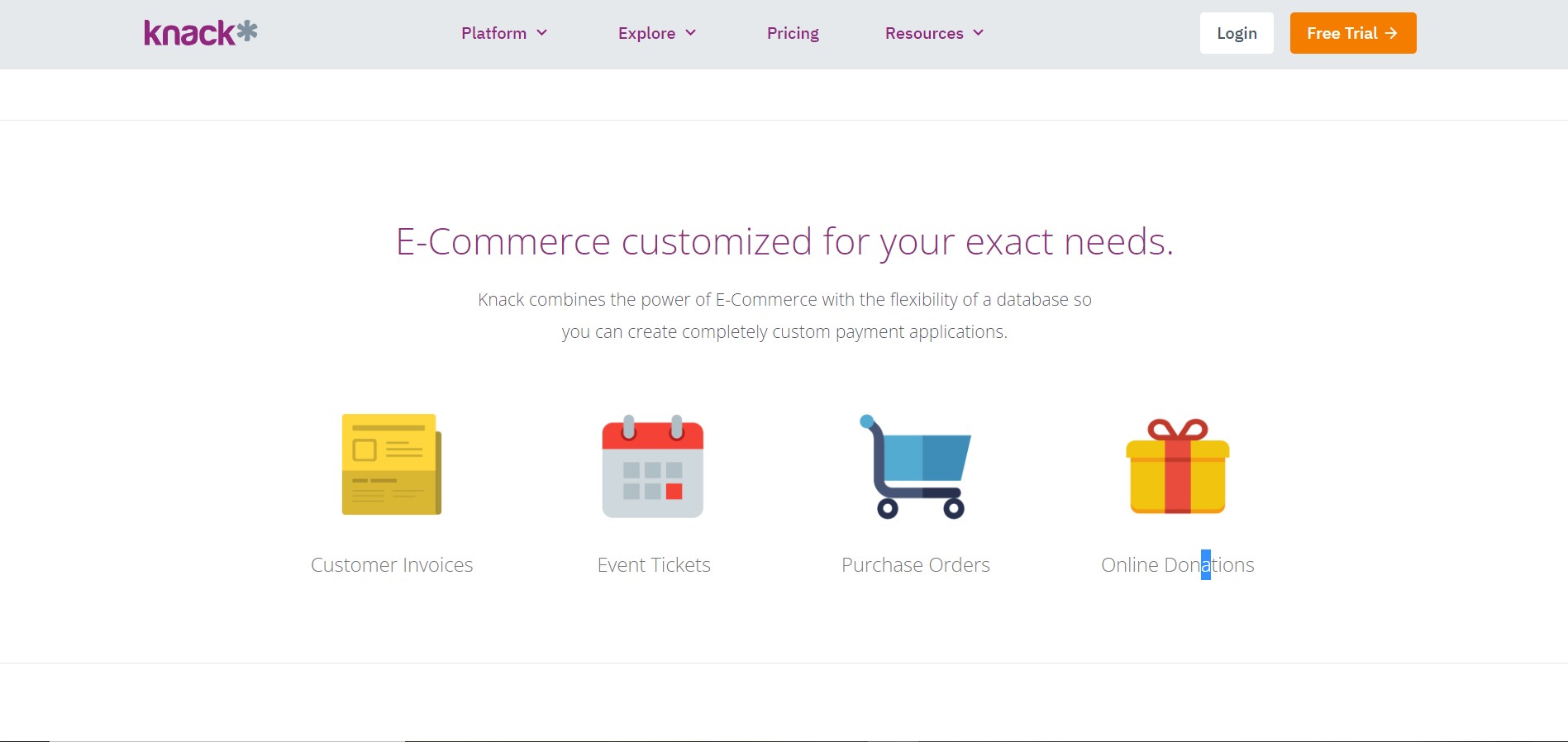Click the Login button
The height and width of the screenshot is (742, 1568).
1237,33
